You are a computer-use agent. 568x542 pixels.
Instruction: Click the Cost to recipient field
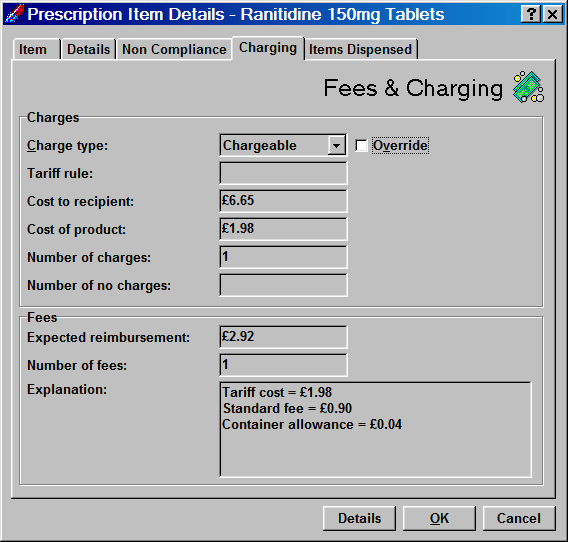[283, 201]
